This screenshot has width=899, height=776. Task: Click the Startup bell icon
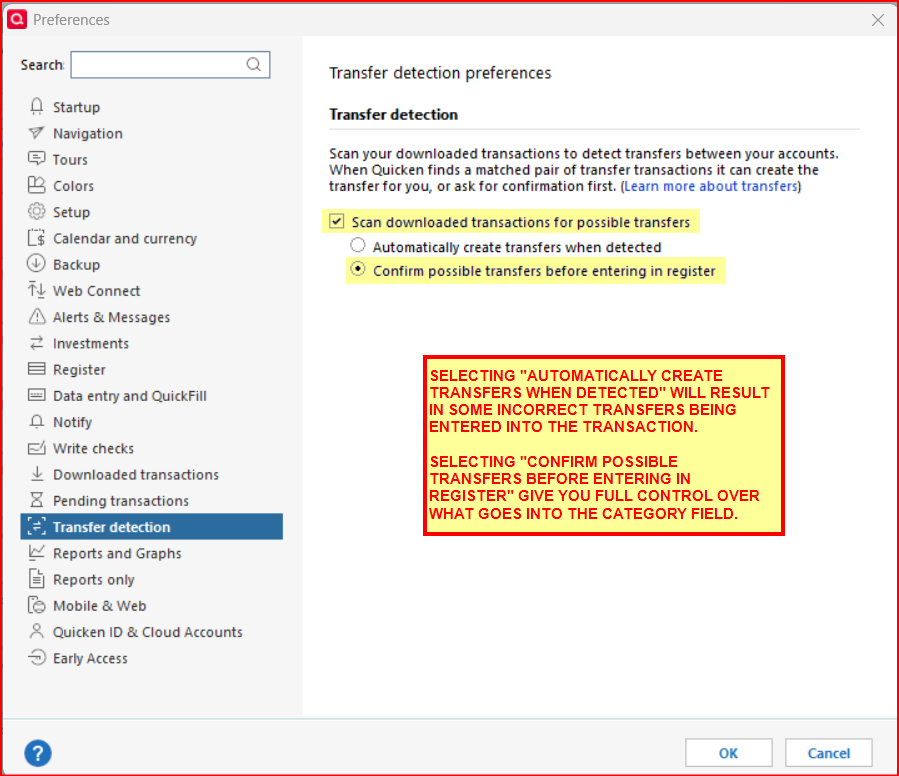(37, 107)
